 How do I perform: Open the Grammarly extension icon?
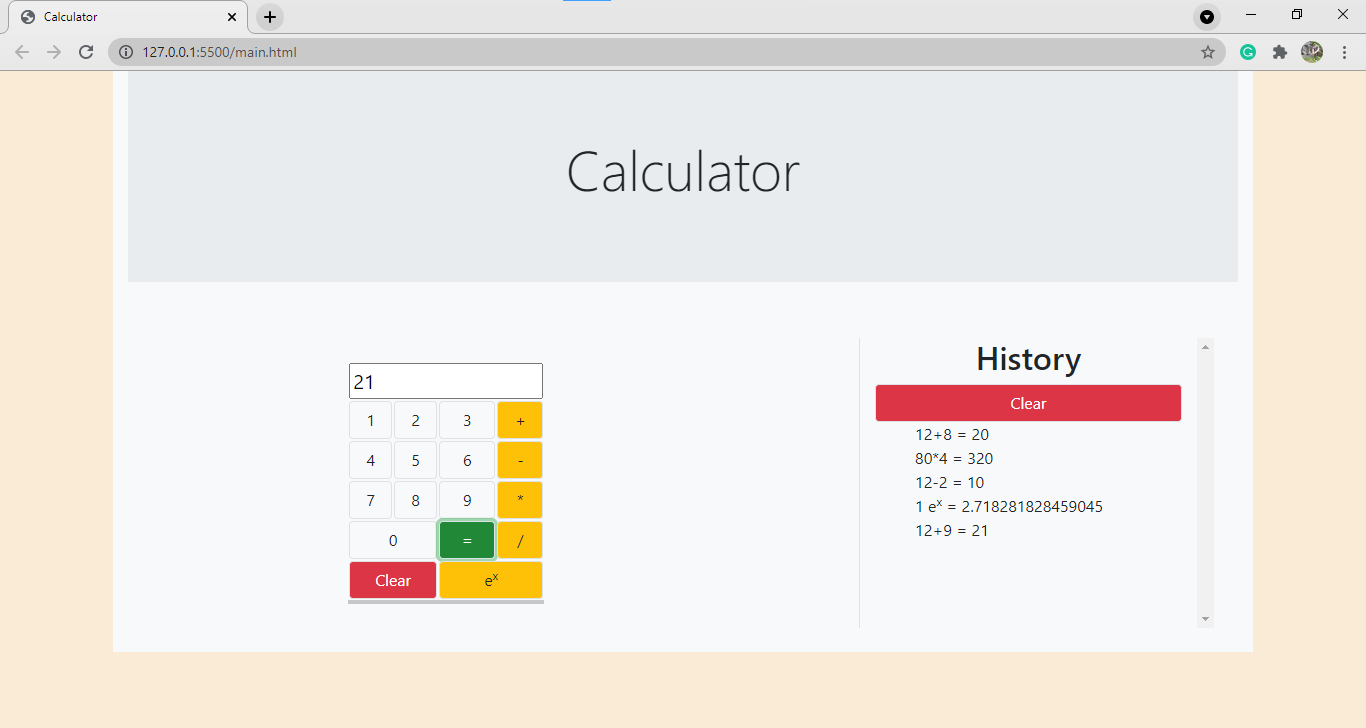pos(1247,52)
